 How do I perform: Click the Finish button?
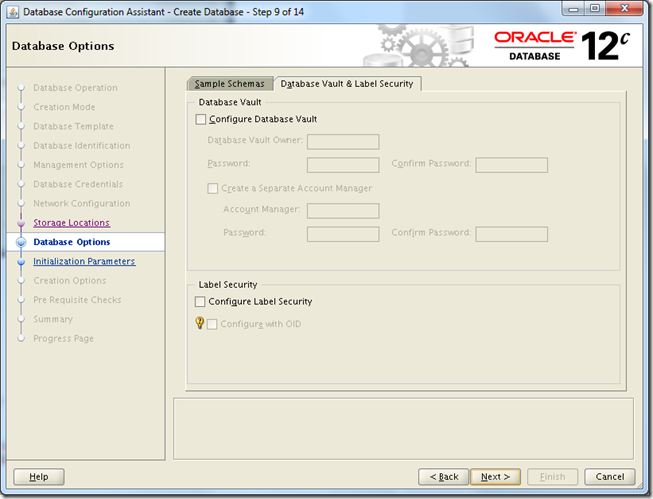(x=552, y=477)
